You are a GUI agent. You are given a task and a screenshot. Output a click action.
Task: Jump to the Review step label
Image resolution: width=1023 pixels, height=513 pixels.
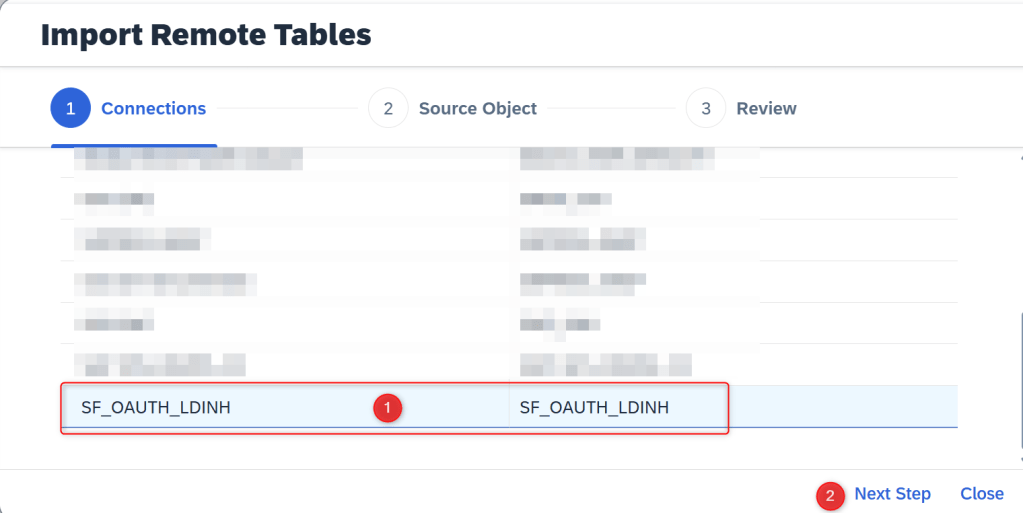(x=766, y=109)
